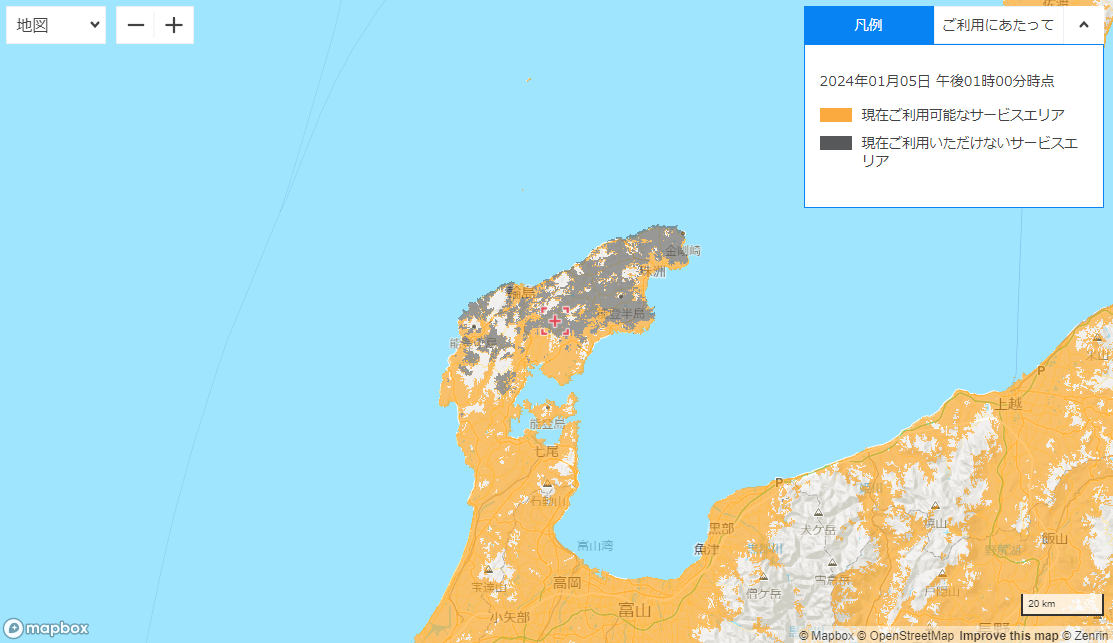Open the mapbox logo link
1113x643 pixels.
(46, 628)
